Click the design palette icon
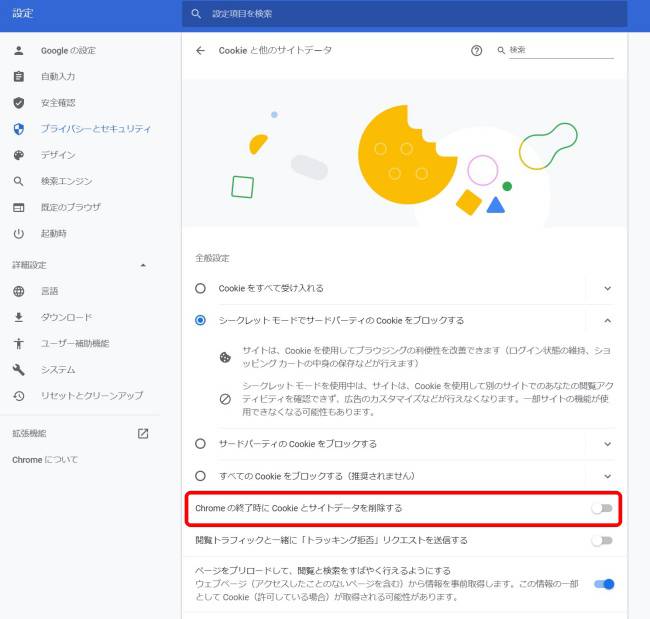 pos(19,155)
